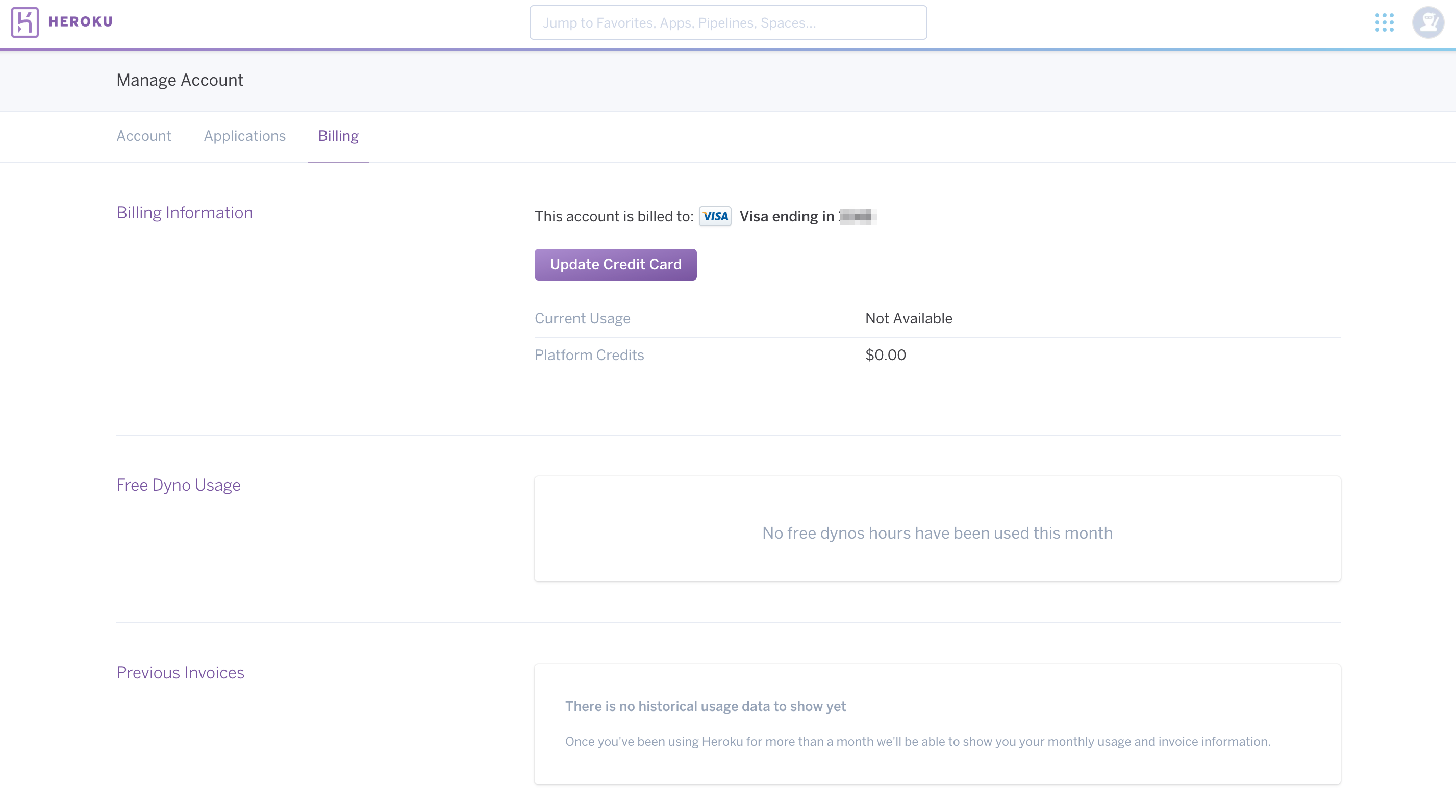Click the Heroku logo icon

(x=25, y=22)
